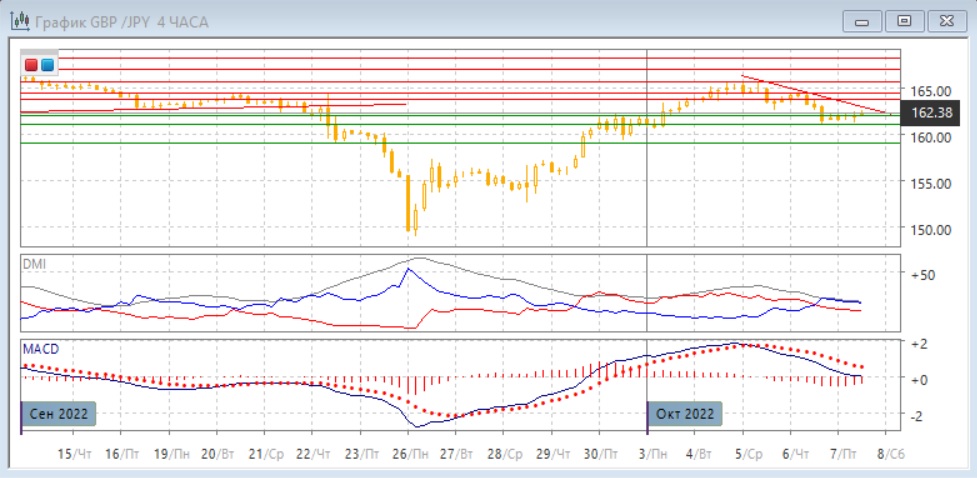Click the Окт 2022 month marker
The width and height of the screenshot is (977, 478).
tap(685, 414)
